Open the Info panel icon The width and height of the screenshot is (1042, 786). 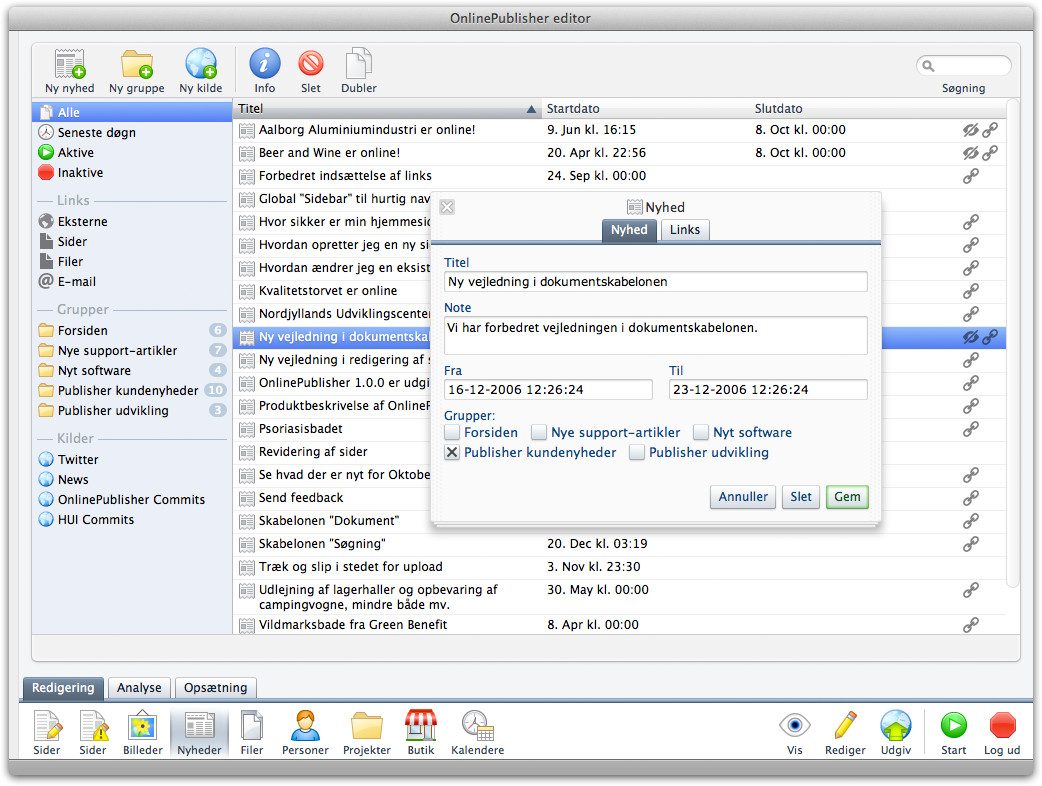(265, 66)
